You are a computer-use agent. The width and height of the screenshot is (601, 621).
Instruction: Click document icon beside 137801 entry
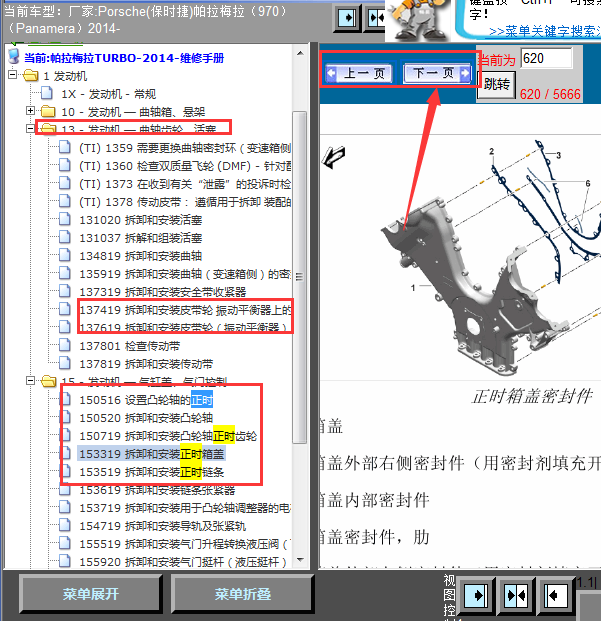[65, 345]
